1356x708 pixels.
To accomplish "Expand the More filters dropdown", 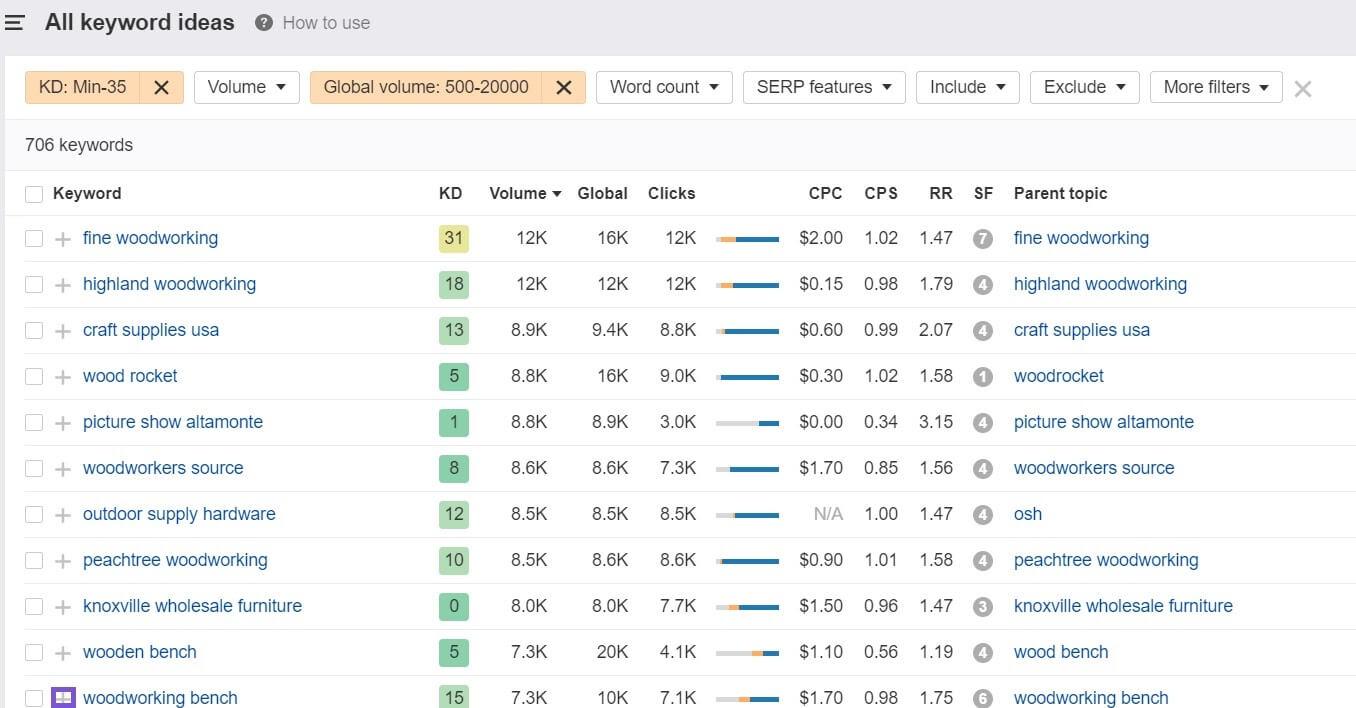I will click(x=1216, y=87).
